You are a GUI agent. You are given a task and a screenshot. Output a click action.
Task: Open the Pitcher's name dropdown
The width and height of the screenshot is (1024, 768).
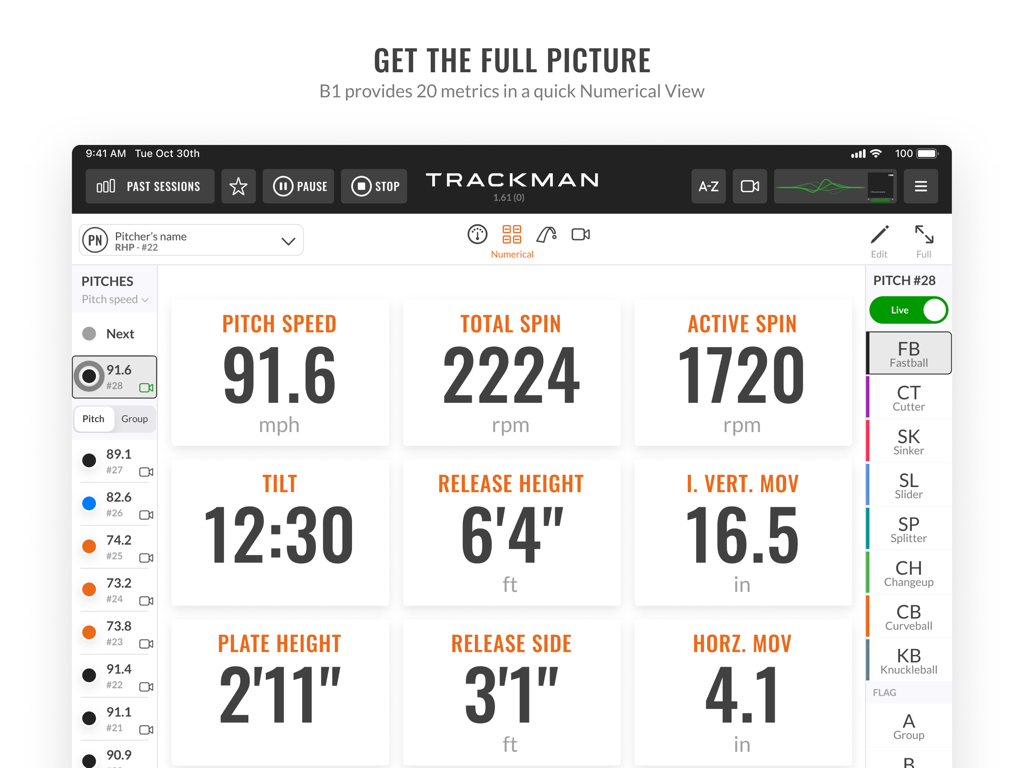pyautogui.click(x=190, y=240)
